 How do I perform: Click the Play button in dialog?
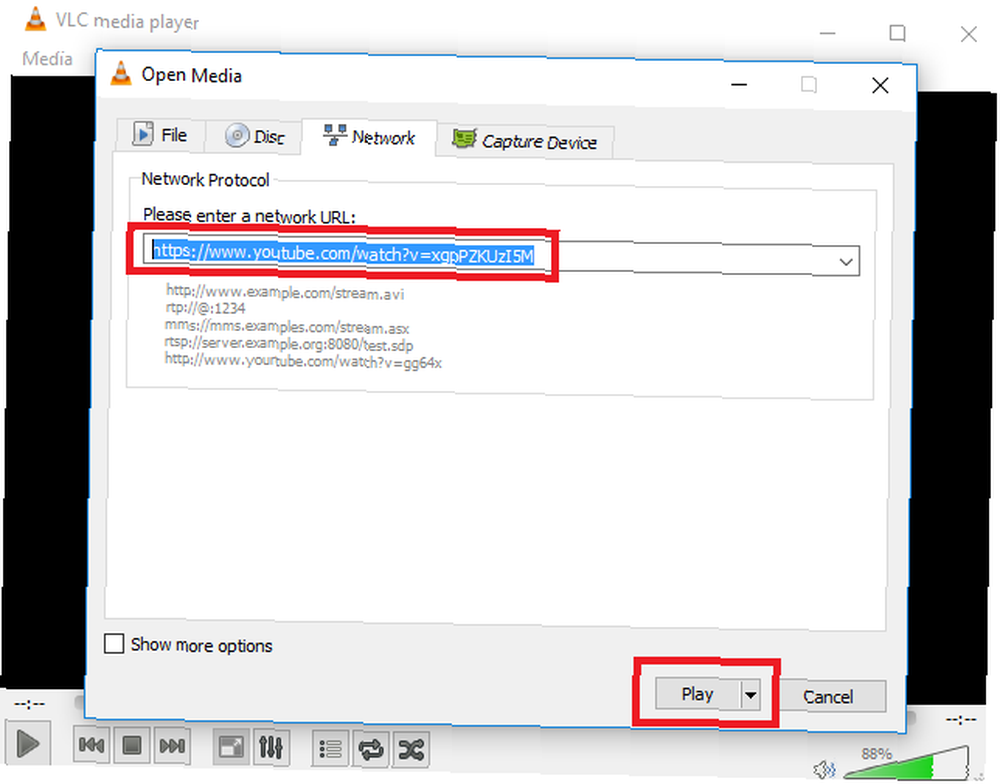point(698,694)
